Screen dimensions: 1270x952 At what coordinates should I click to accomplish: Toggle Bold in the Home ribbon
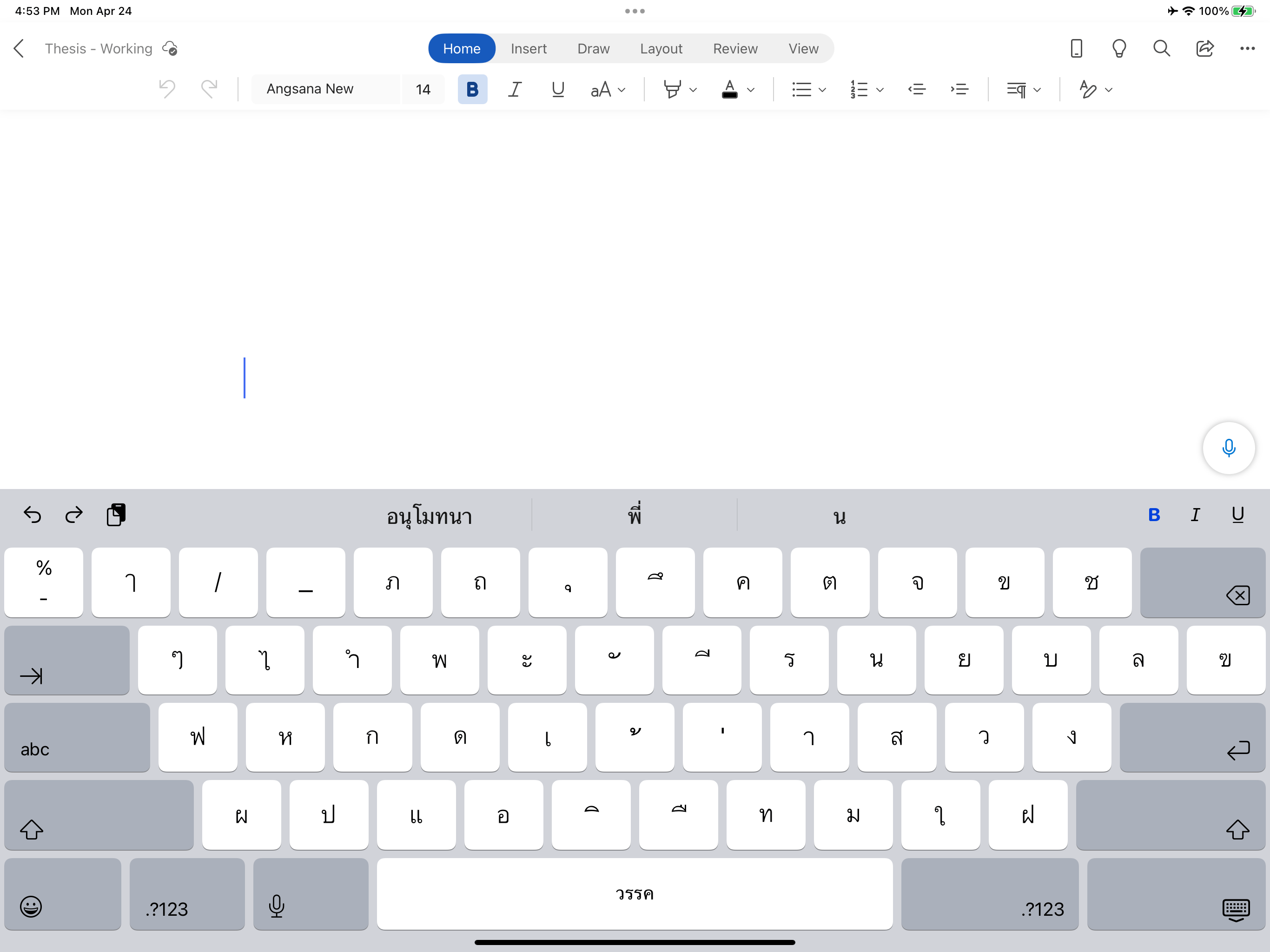pos(472,90)
